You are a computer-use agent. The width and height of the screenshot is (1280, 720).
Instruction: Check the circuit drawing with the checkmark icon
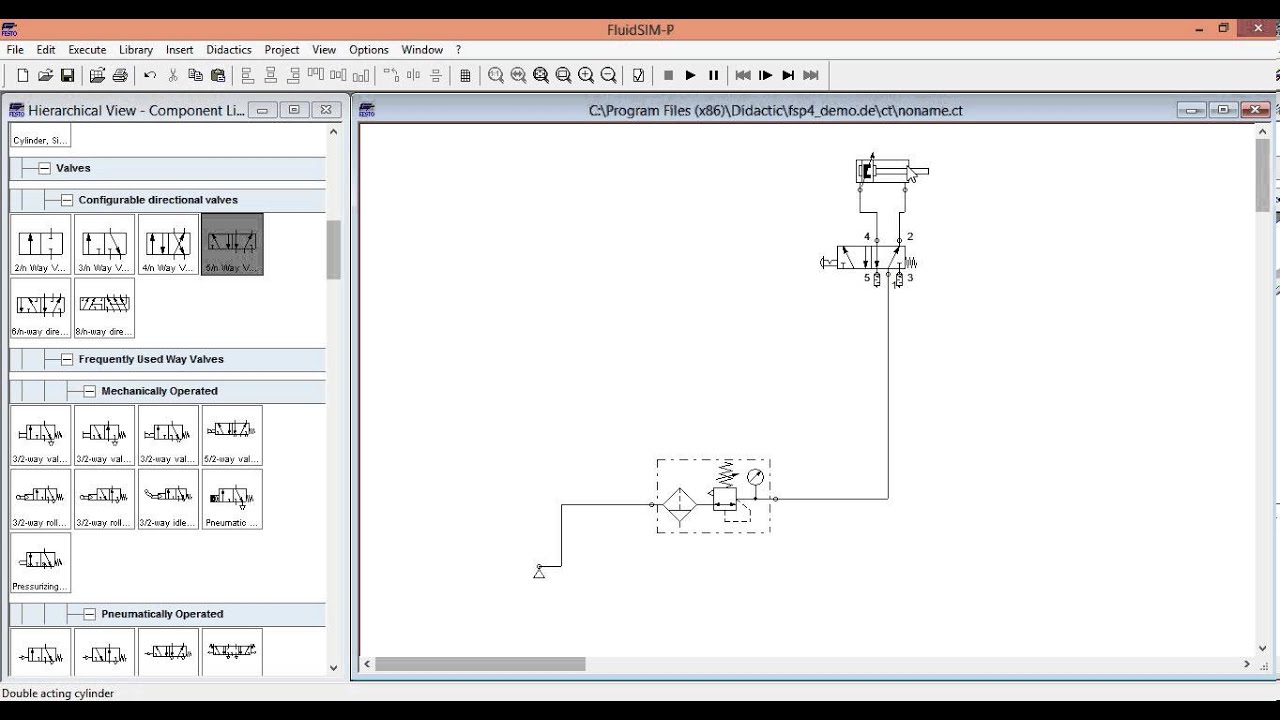[639, 75]
